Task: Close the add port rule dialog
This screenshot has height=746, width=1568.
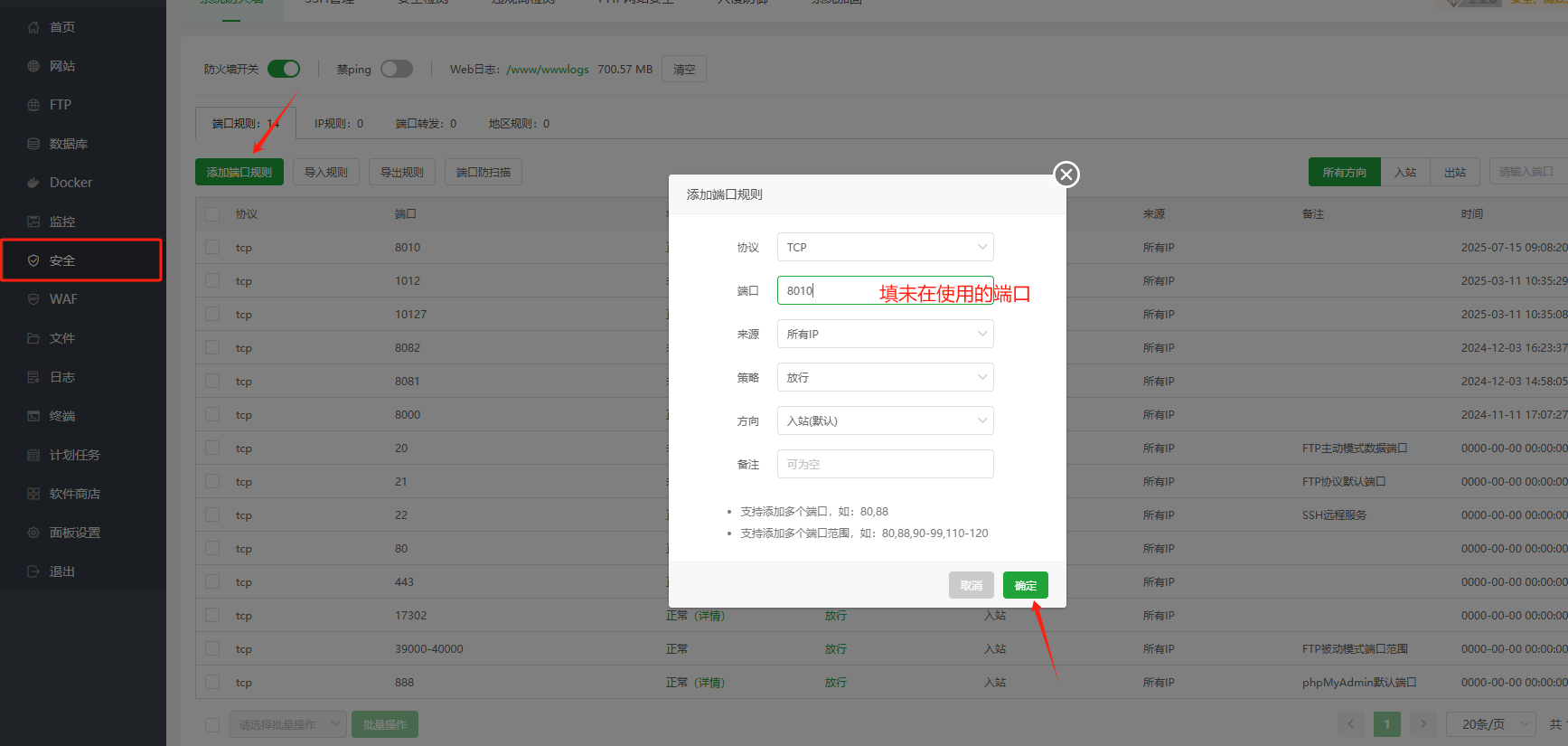Action: tap(1066, 175)
